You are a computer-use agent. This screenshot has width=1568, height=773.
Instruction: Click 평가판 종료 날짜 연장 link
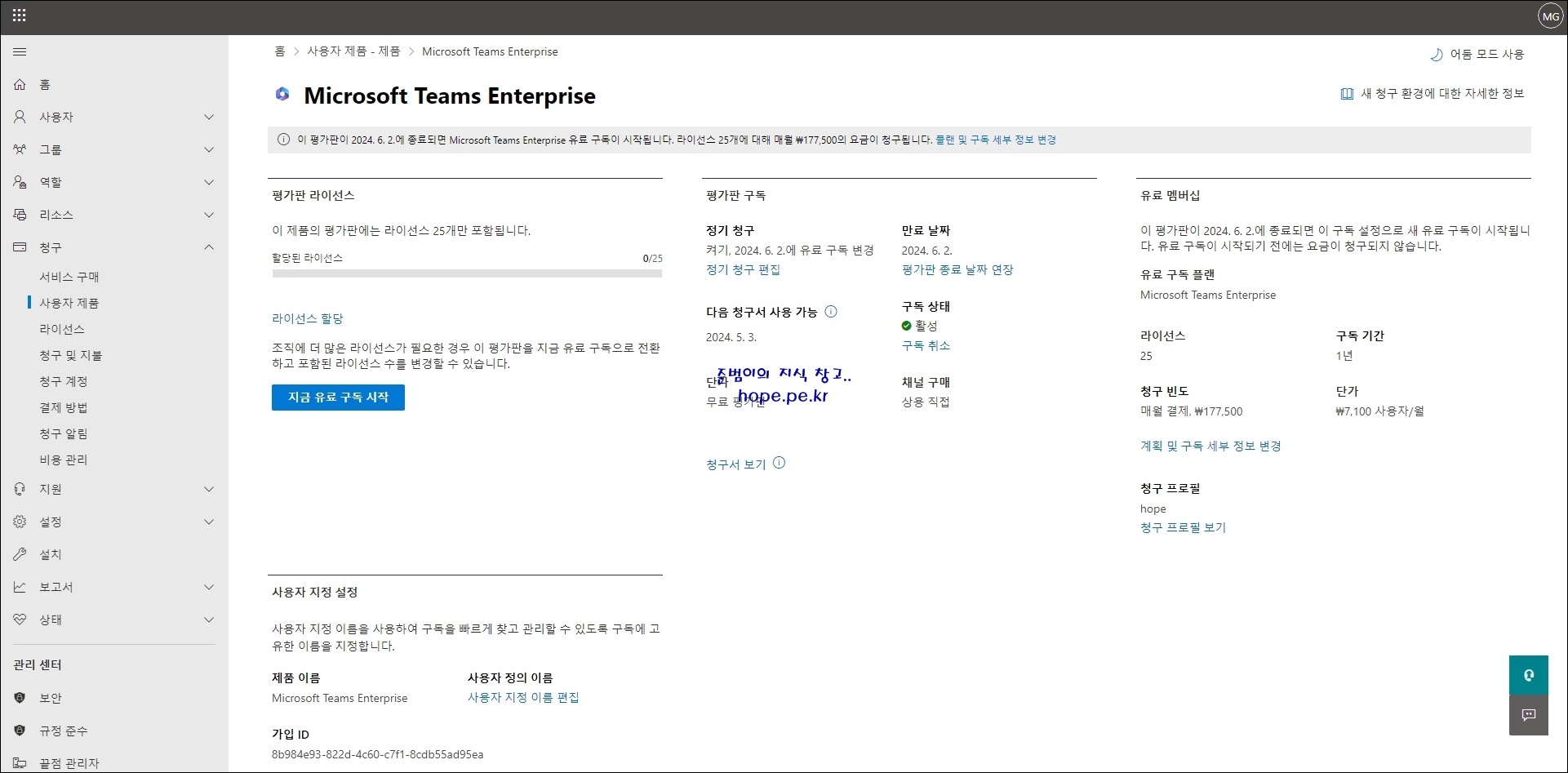click(957, 269)
